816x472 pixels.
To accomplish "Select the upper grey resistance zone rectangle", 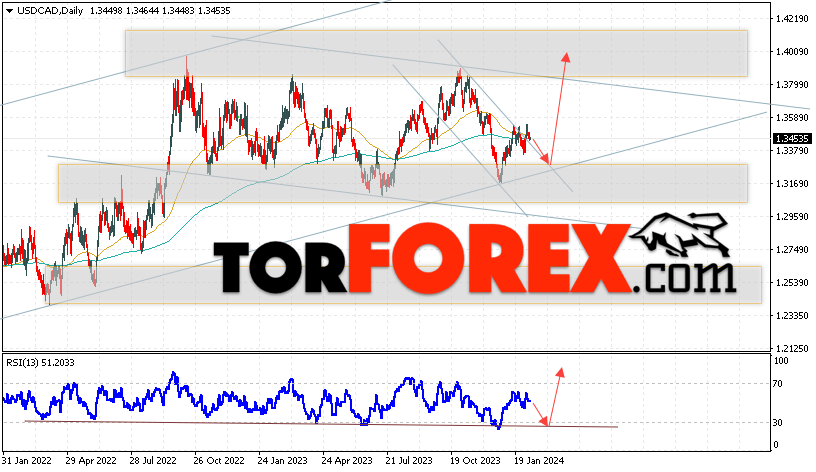I will (436, 54).
